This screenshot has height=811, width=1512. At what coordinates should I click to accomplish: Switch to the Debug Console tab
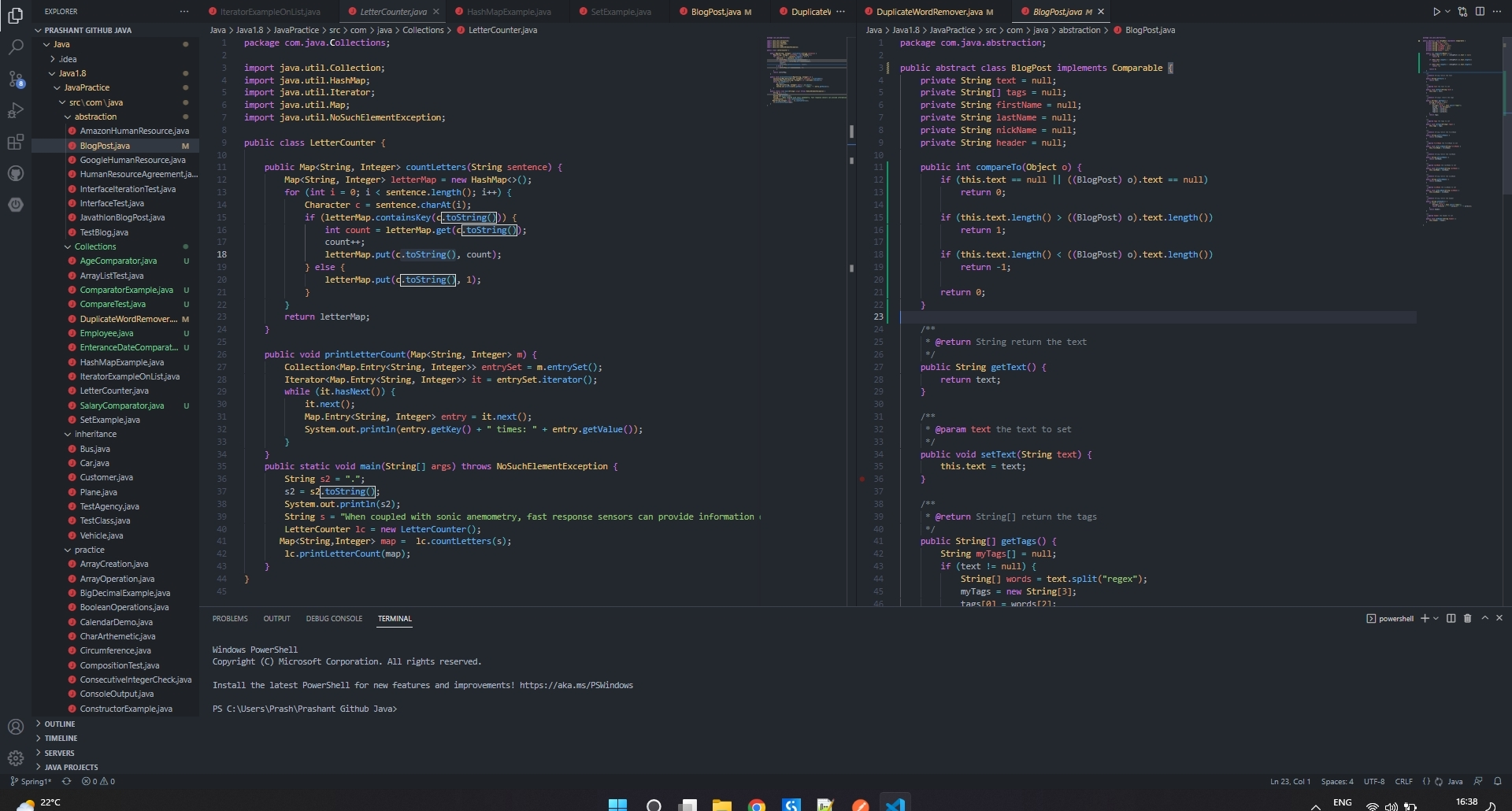334,619
